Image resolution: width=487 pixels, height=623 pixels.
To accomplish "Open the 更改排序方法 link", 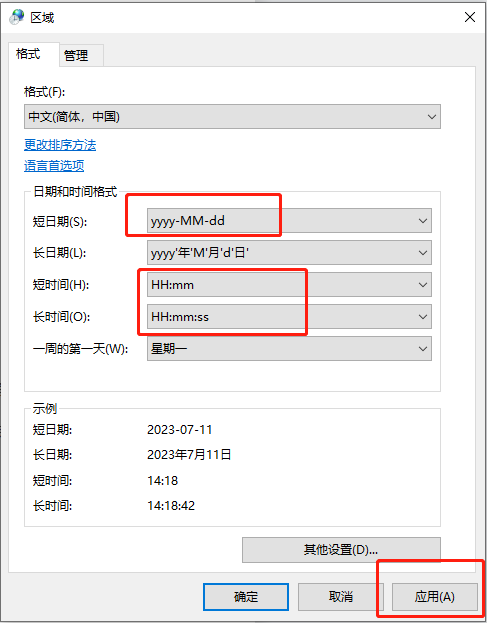I will tap(60, 145).
